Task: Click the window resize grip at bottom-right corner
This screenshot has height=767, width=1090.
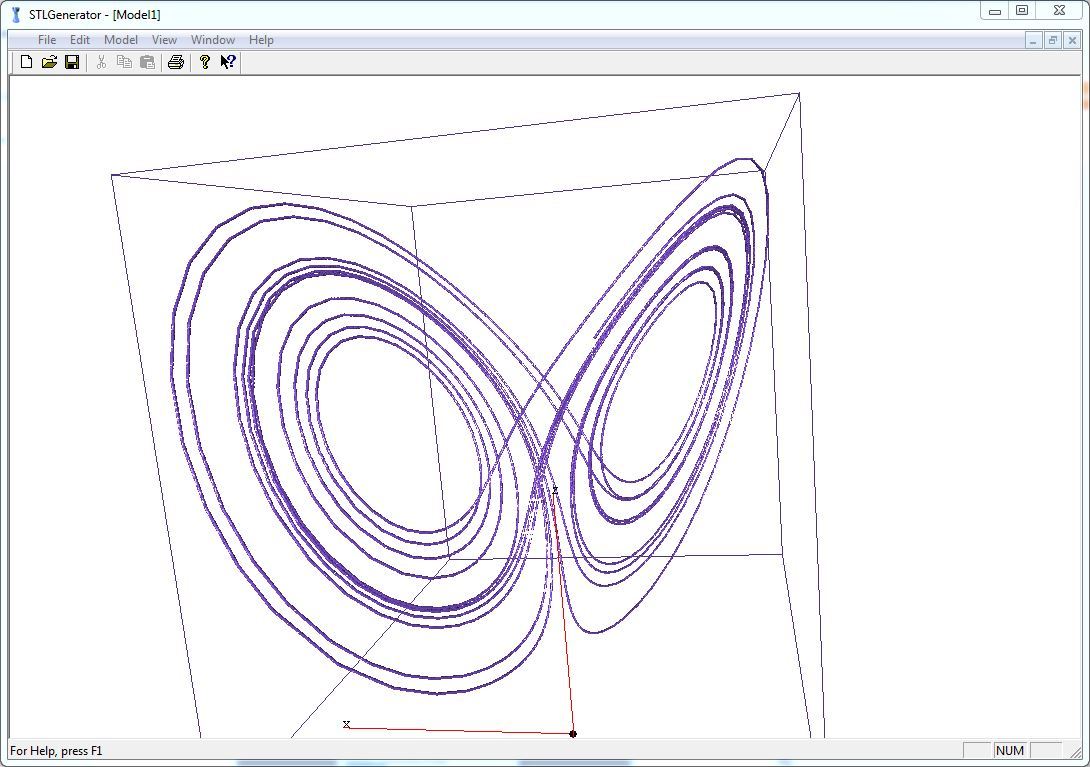Action: [1076, 752]
